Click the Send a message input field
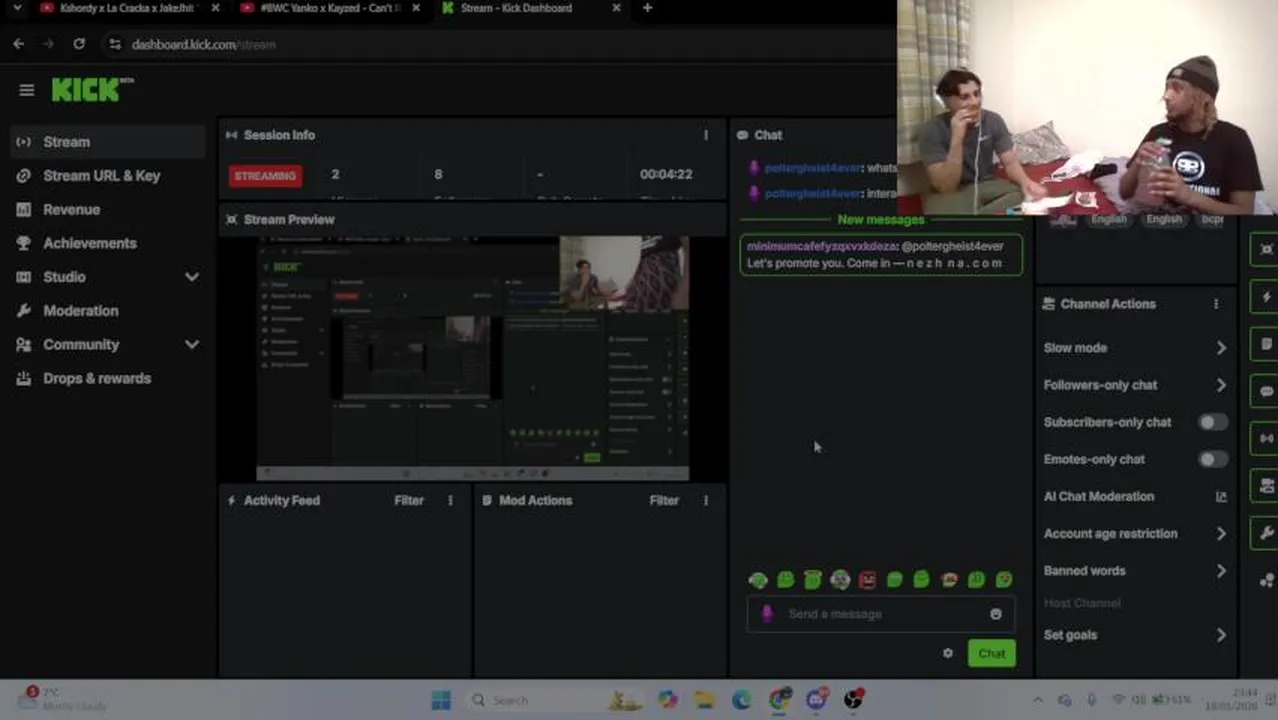The image size is (1278, 720). [x=881, y=614]
